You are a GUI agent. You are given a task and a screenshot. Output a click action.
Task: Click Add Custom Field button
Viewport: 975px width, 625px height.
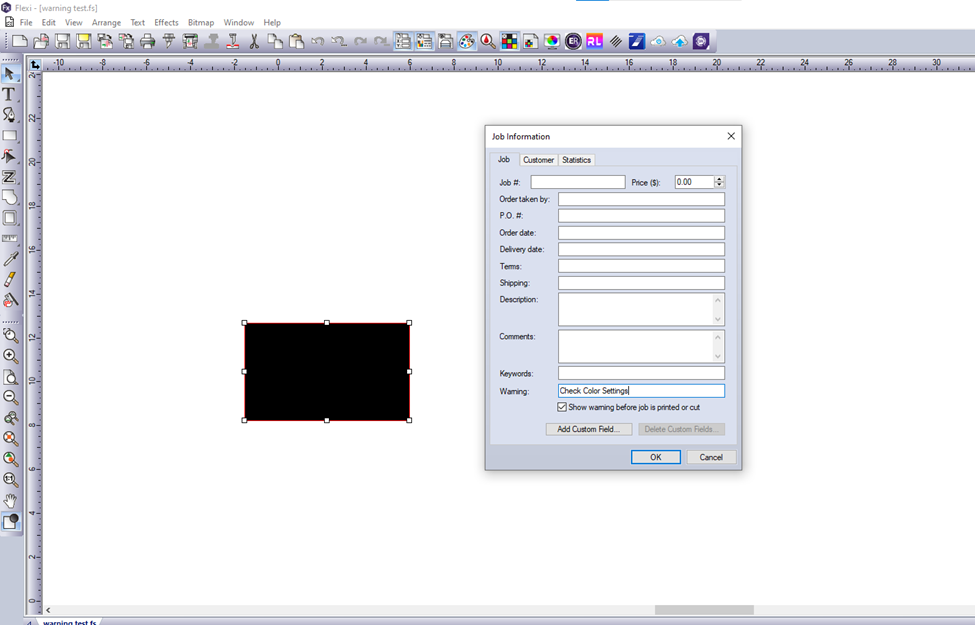pyautogui.click(x=588, y=429)
